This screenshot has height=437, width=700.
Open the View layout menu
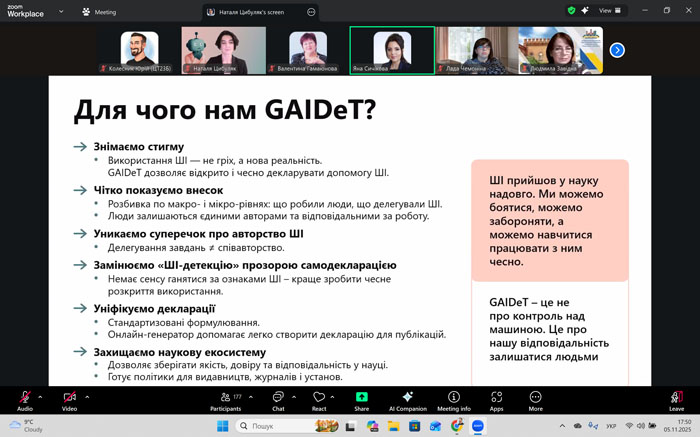pyautogui.click(x=607, y=10)
